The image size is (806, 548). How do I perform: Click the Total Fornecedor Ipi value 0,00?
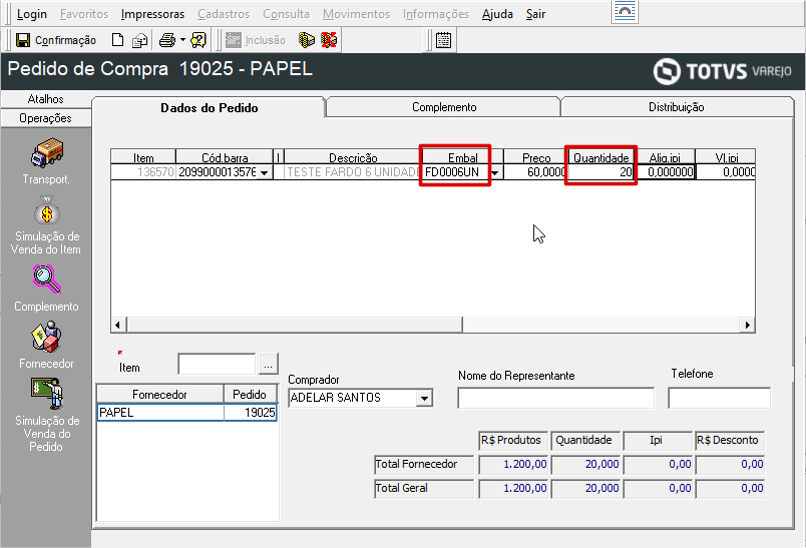tap(658, 465)
